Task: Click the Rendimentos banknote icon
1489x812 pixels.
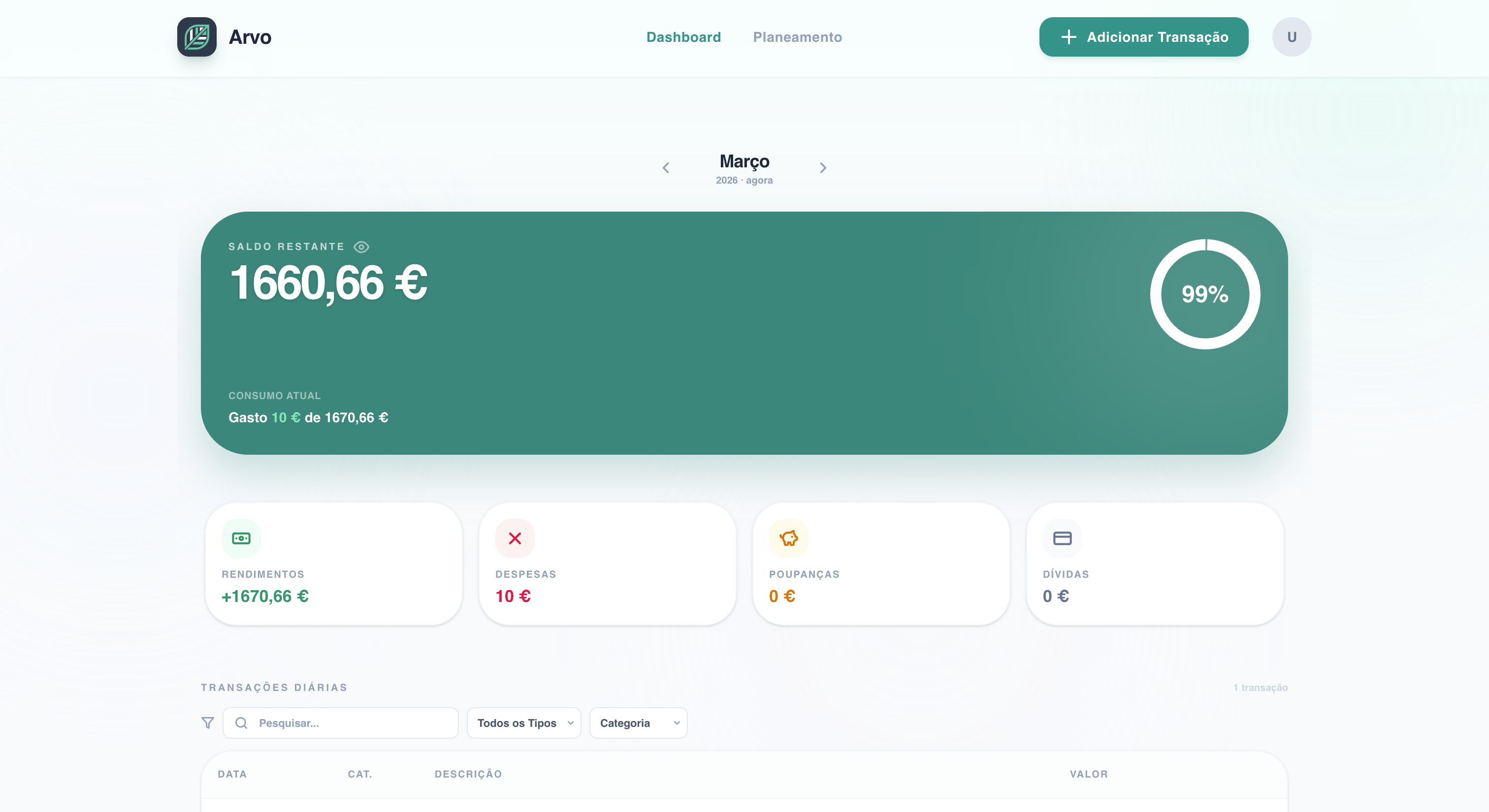Action: 241,538
